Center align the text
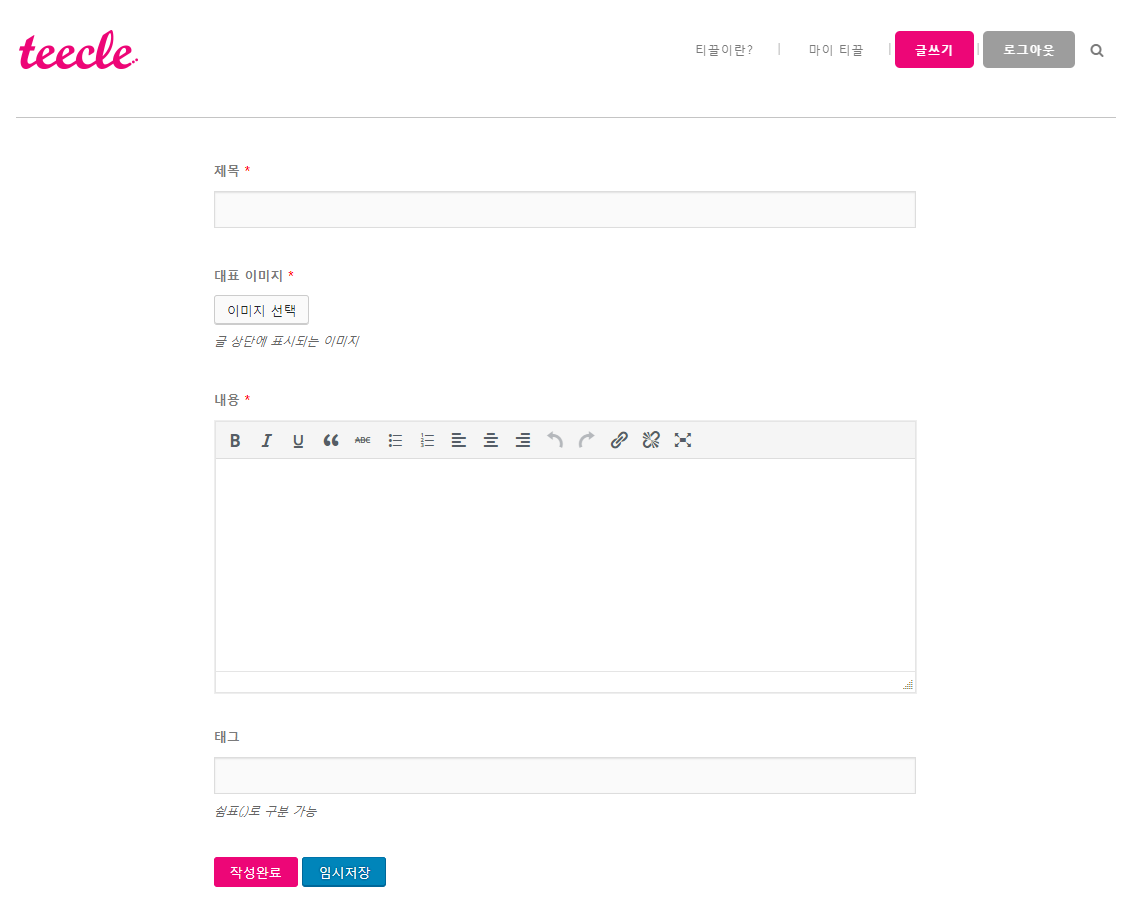Image resolution: width=1127 pixels, height=917 pixels. (491, 440)
